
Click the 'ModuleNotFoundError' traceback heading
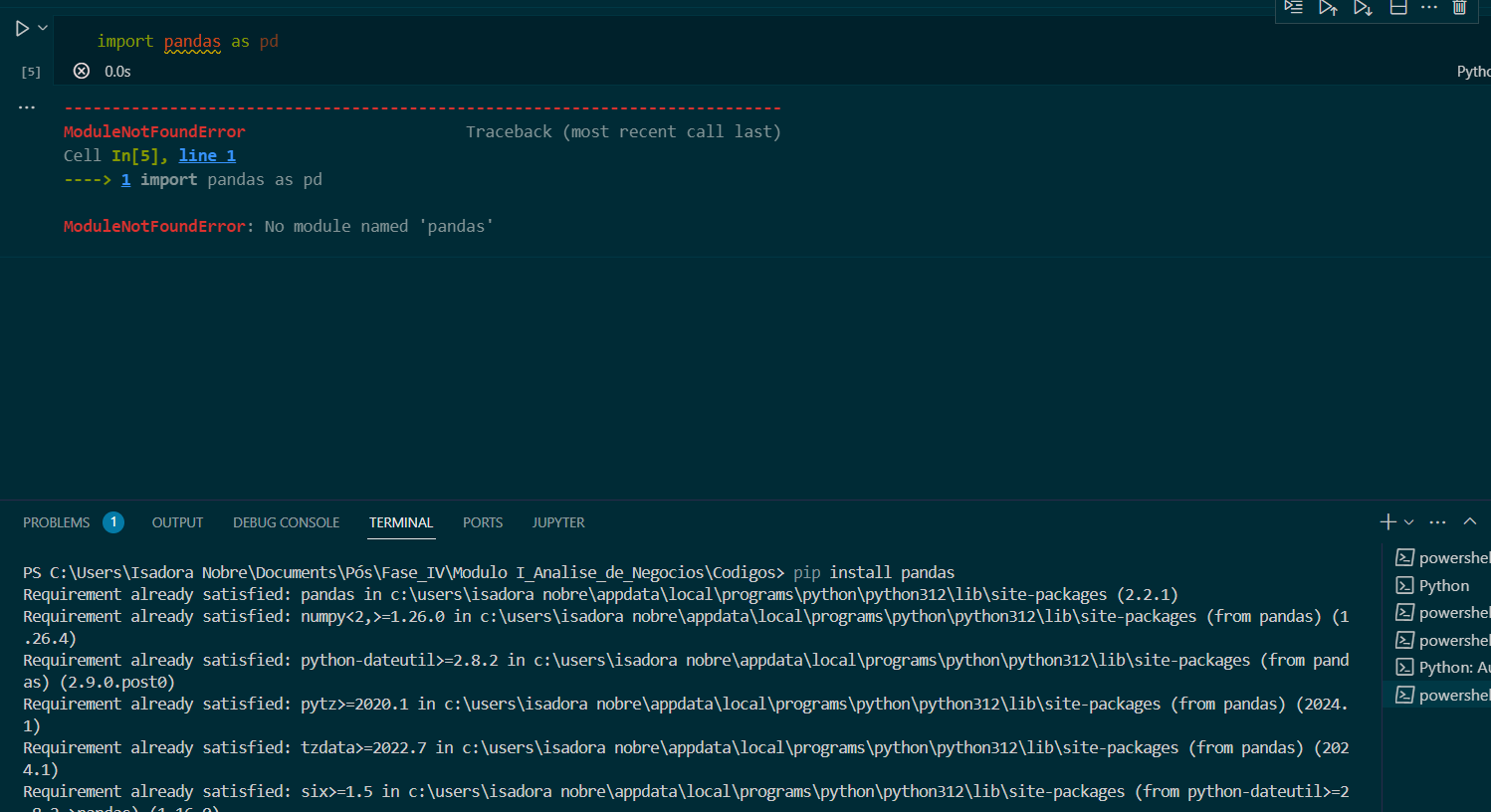pyautogui.click(x=154, y=131)
